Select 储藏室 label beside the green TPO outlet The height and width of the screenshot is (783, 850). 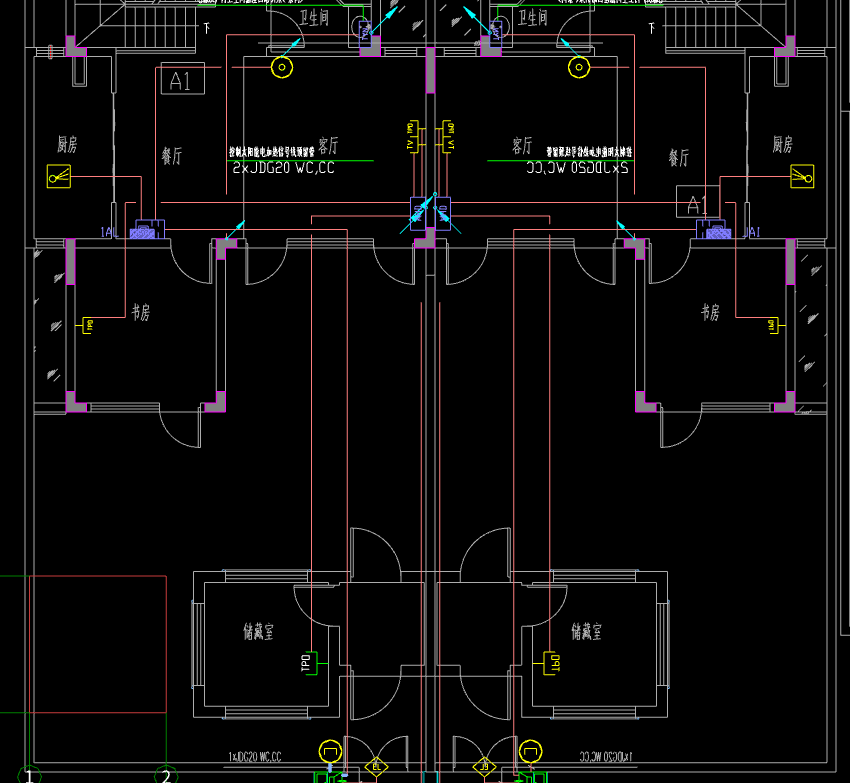pos(258,632)
